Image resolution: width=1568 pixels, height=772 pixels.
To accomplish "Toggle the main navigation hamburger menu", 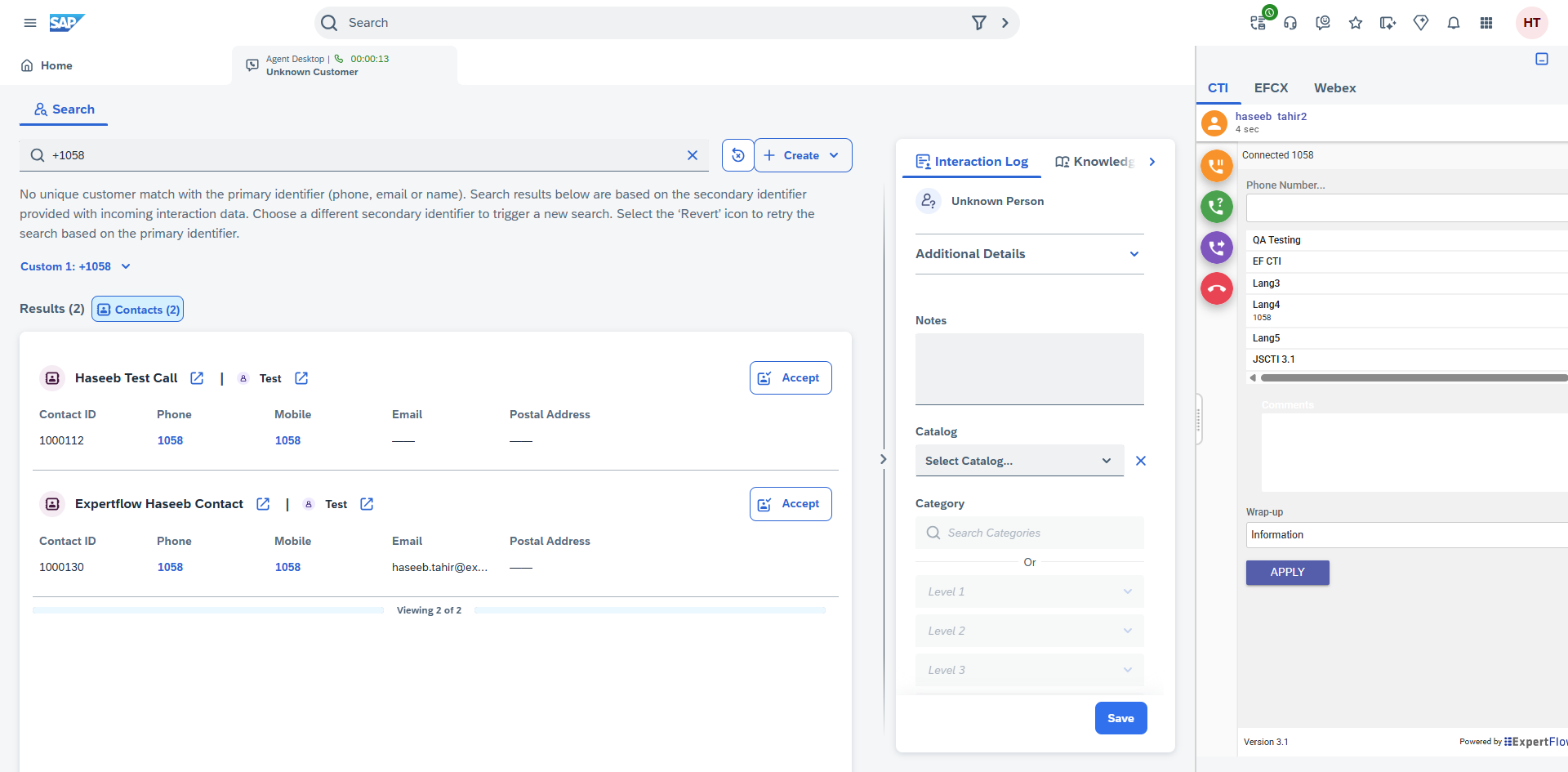I will (30, 23).
